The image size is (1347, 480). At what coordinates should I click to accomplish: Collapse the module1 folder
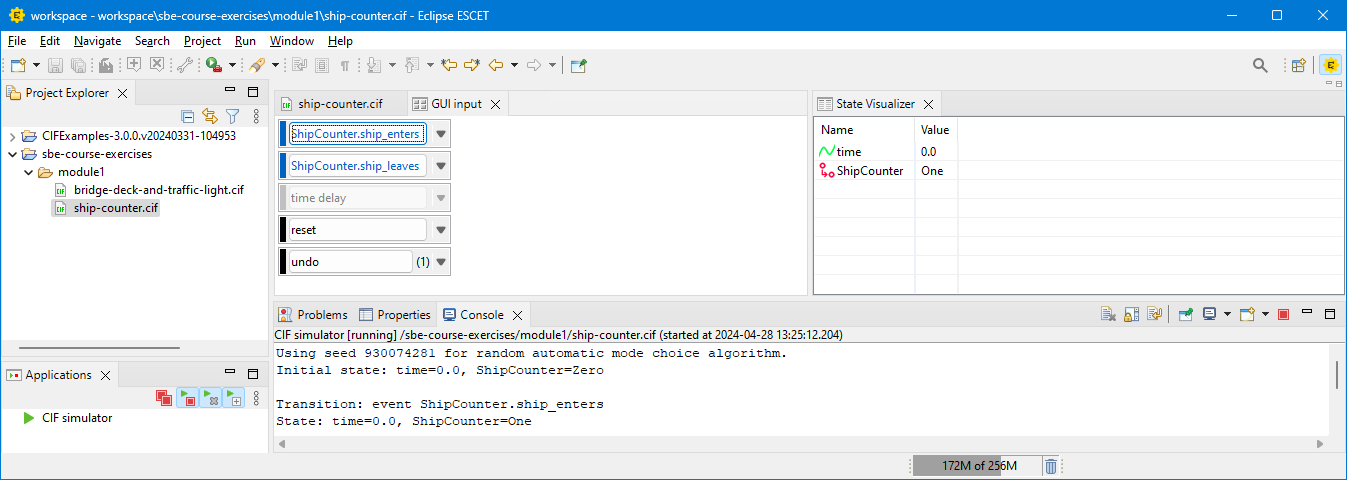tap(28, 172)
